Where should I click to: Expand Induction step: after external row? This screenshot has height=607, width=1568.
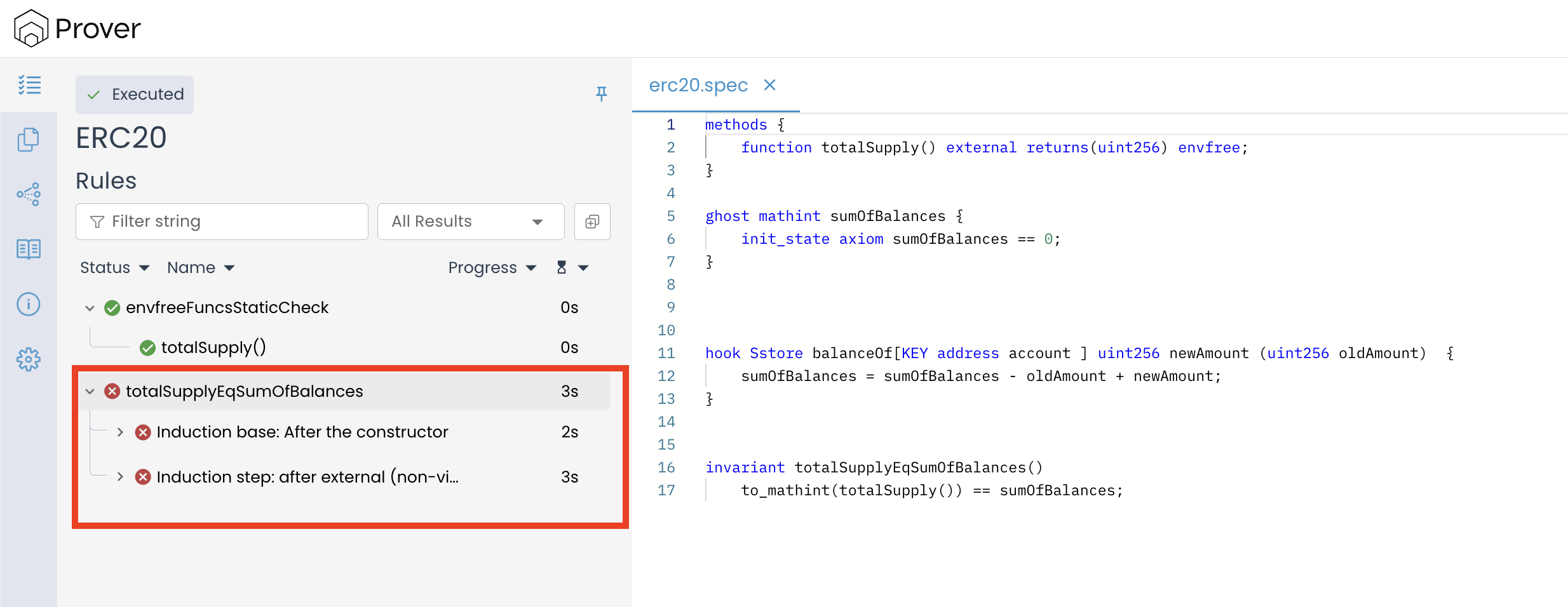[x=120, y=477]
